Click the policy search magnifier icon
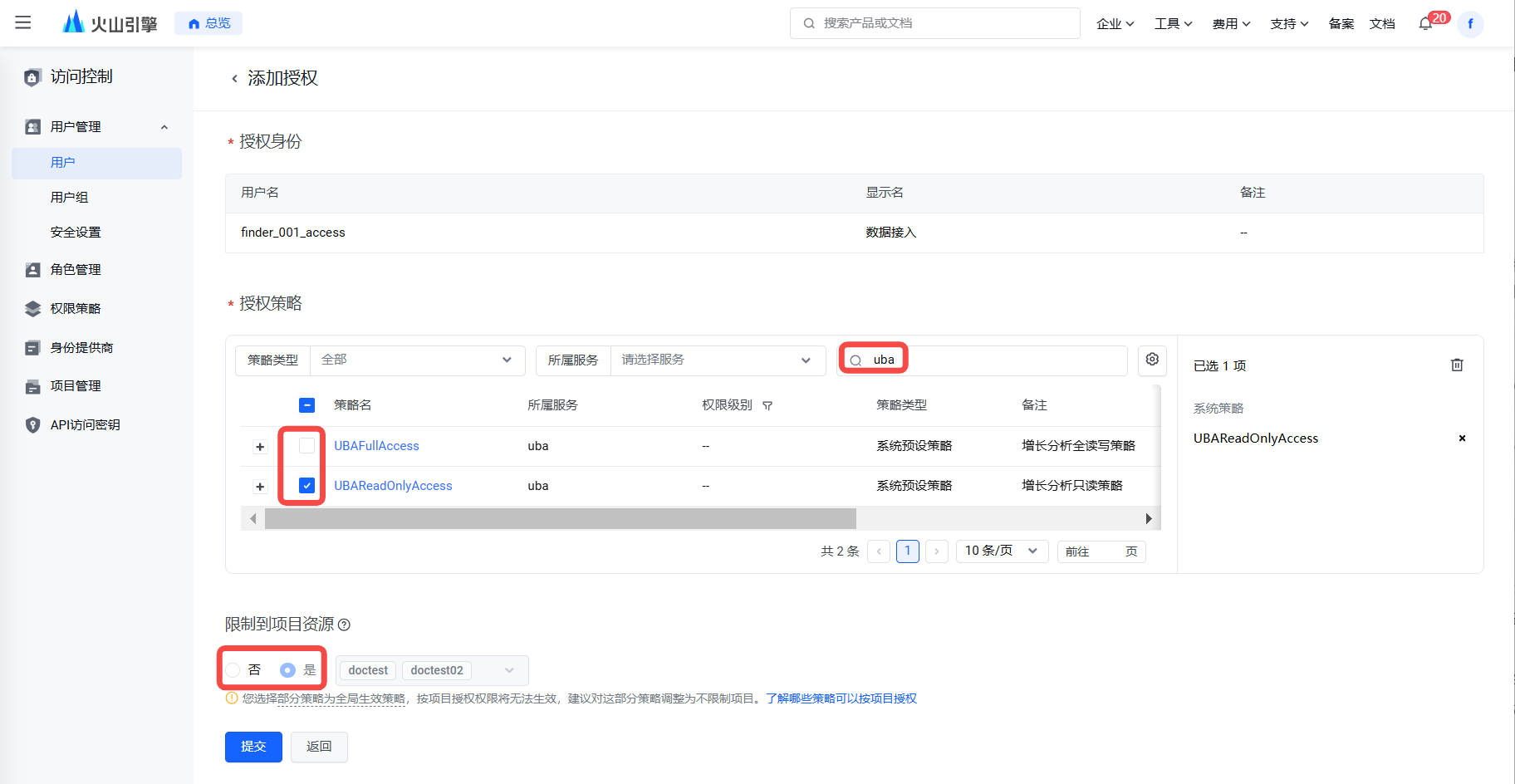Image resolution: width=1515 pixels, height=784 pixels. click(856, 360)
